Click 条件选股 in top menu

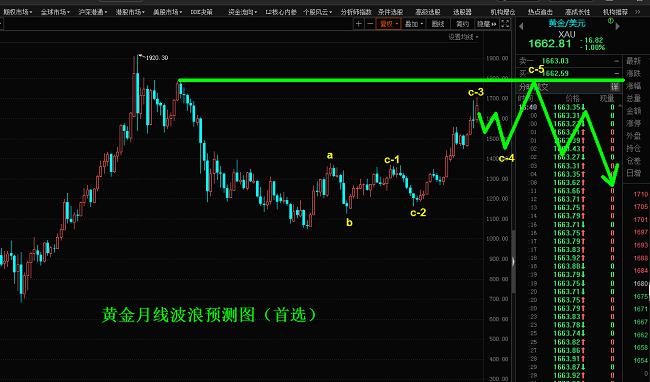(390, 12)
